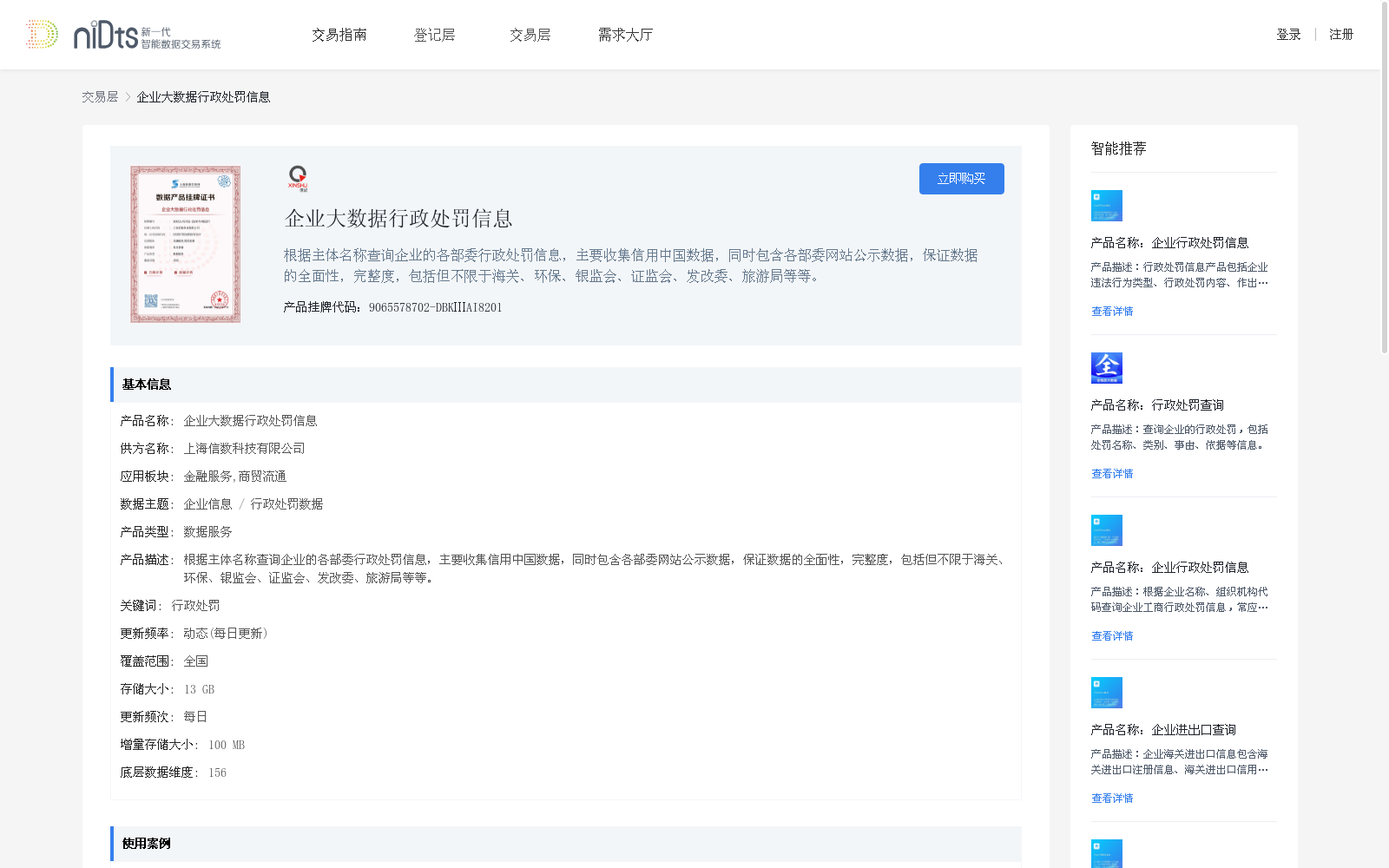Go to 交易层 in breadcrumb
1389x868 pixels.
pyautogui.click(x=100, y=97)
